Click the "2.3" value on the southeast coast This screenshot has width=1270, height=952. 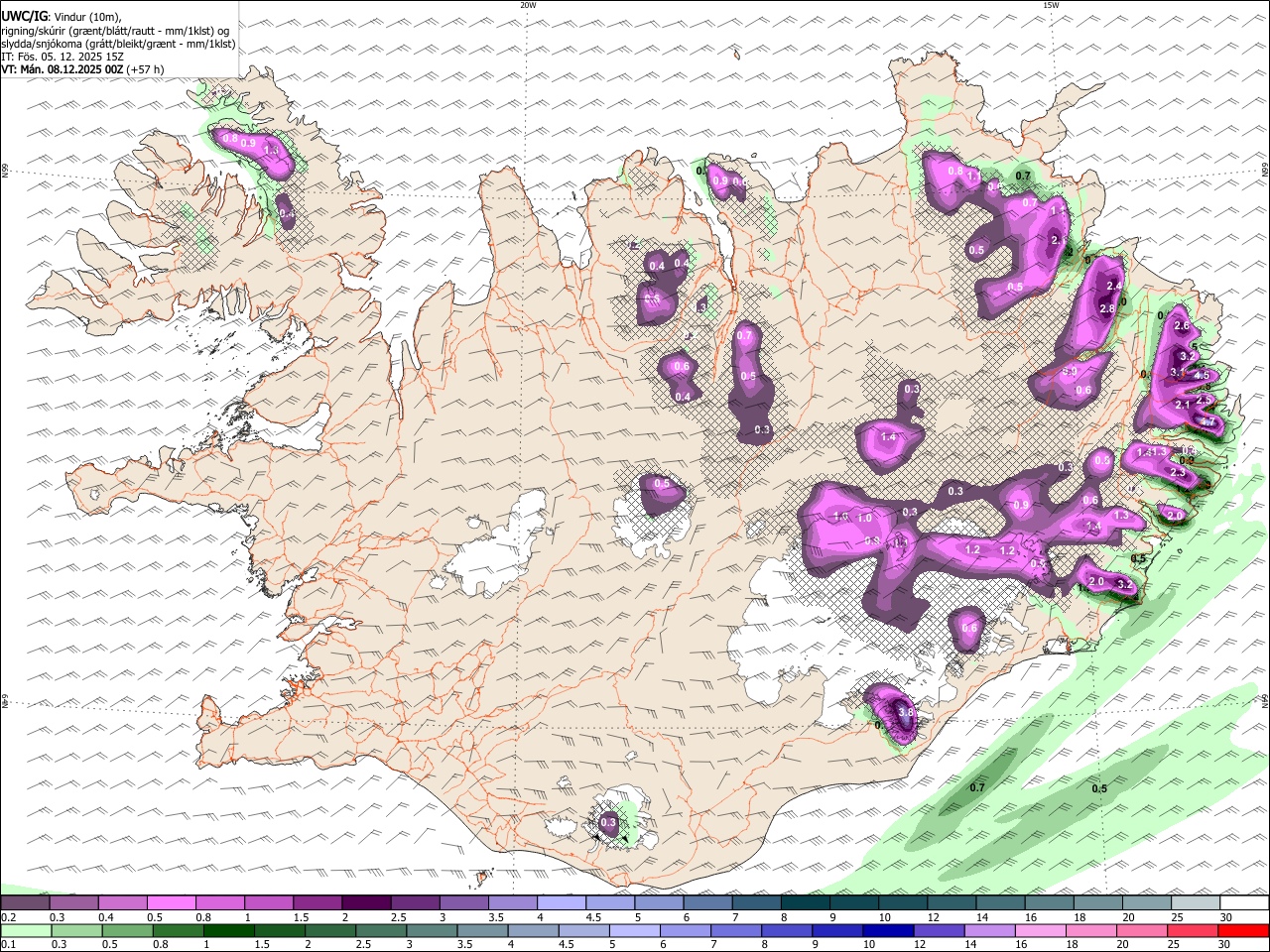pyautogui.click(x=1178, y=474)
